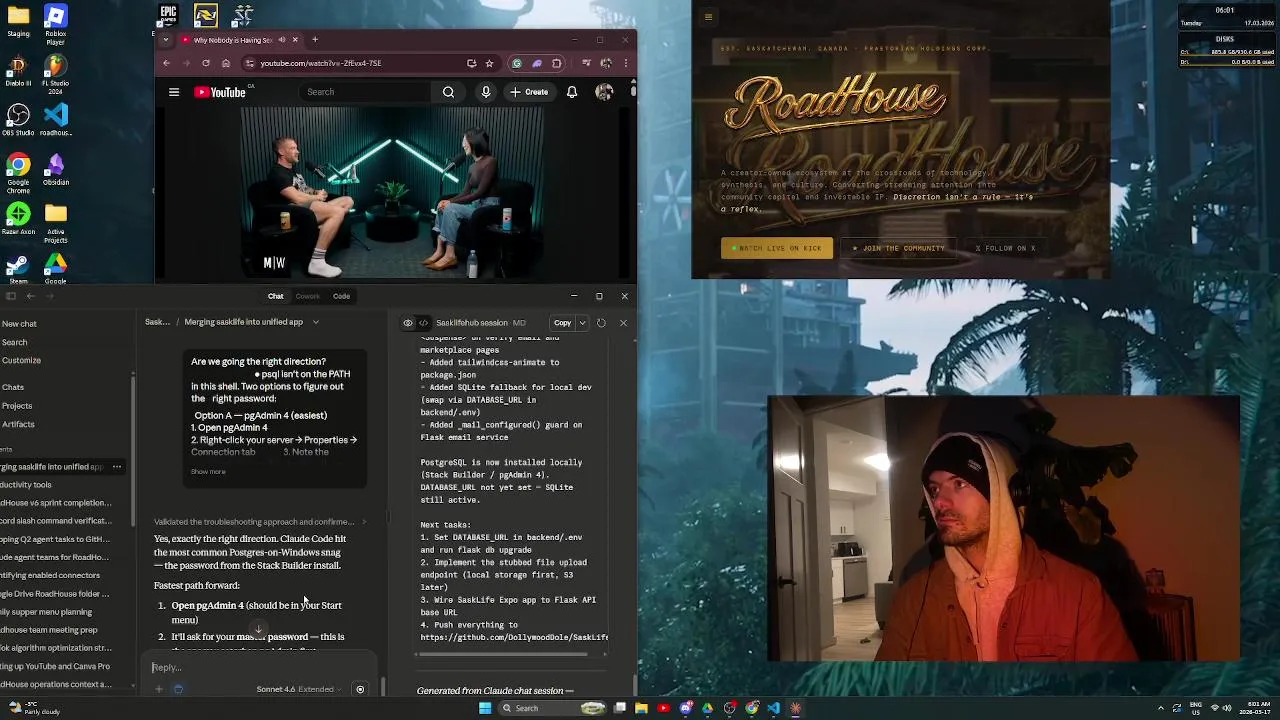Open 'RoadHouse v6 sprint completion' chat
The image size is (1280, 720).
[55, 503]
